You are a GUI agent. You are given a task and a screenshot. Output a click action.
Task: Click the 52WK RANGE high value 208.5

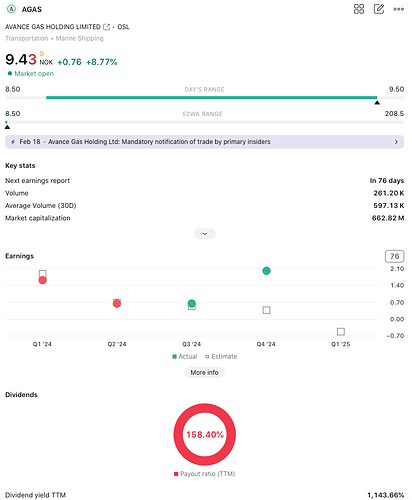click(394, 114)
